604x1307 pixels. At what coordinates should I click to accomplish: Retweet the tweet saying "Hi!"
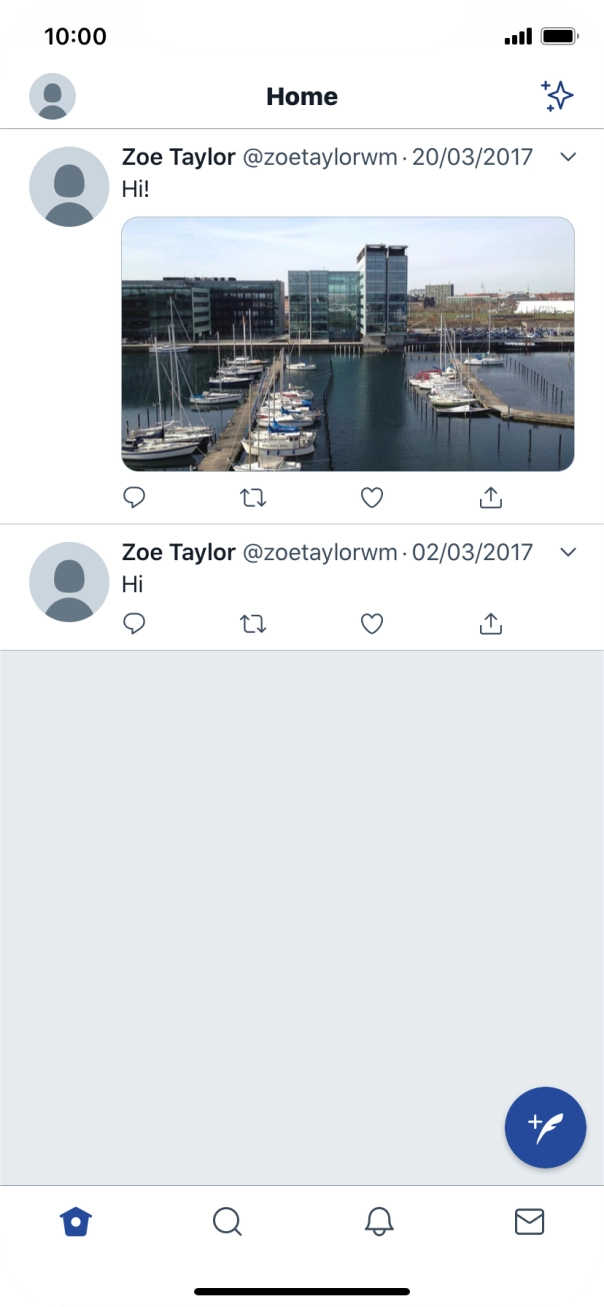coord(253,497)
